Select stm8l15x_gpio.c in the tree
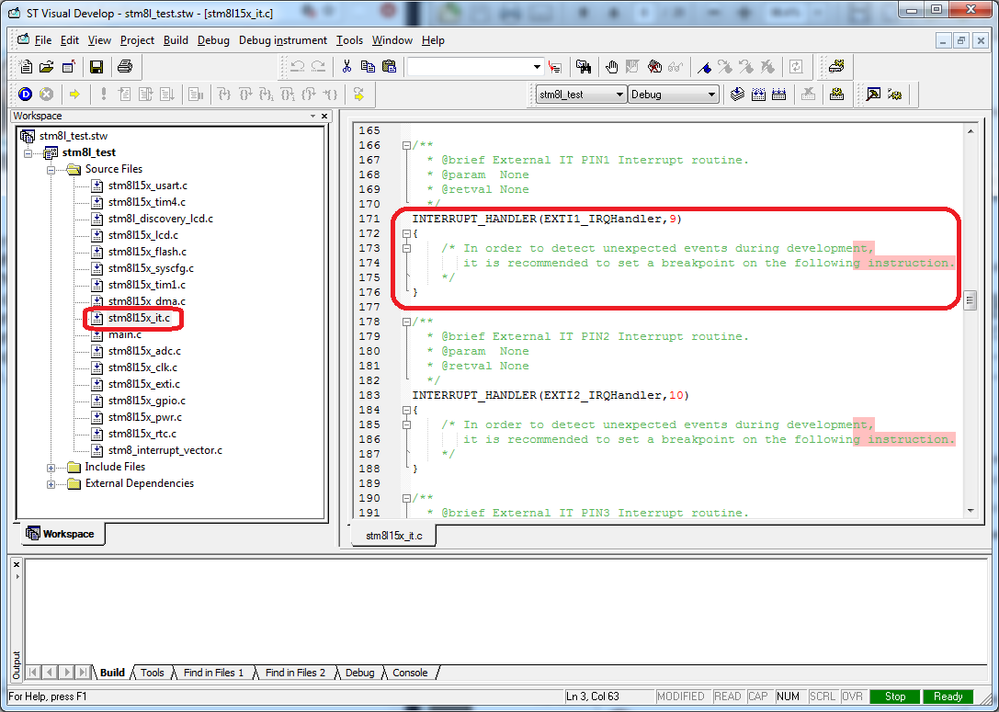 [x=147, y=401]
